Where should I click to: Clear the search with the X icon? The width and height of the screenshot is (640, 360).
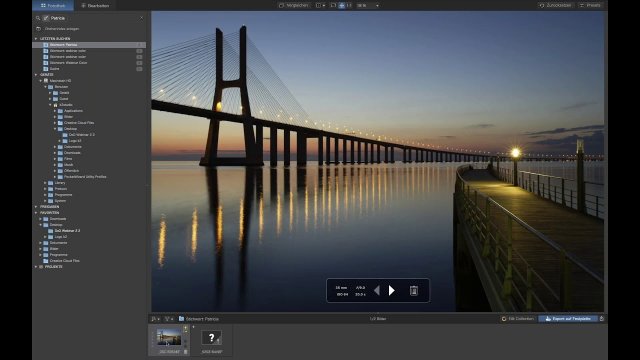click(142, 18)
